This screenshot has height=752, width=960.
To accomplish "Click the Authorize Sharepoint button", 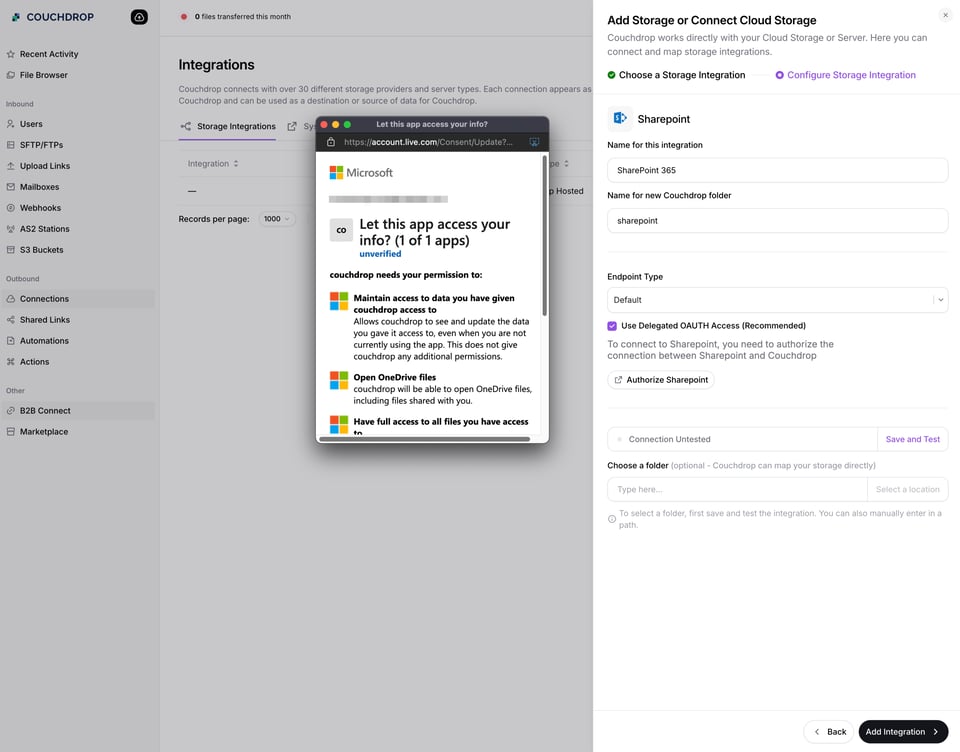I will (x=661, y=380).
